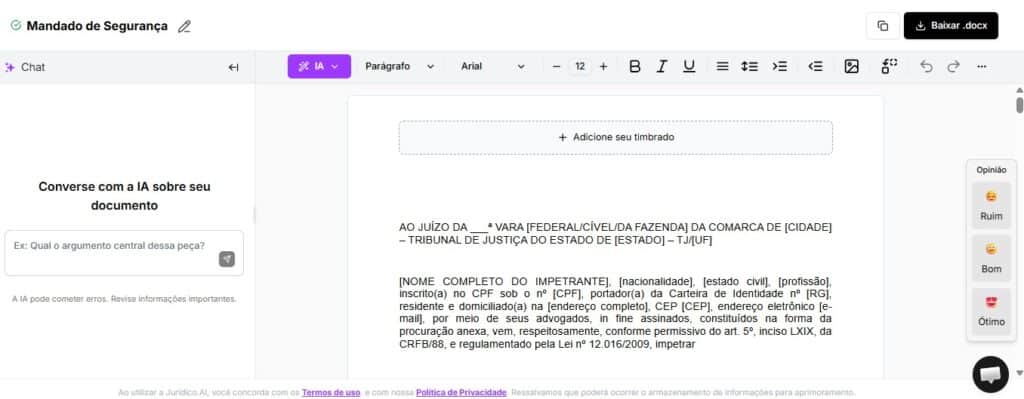Redo the last action
The width and height of the screenshot is (1024, 399).
point(953,67)
